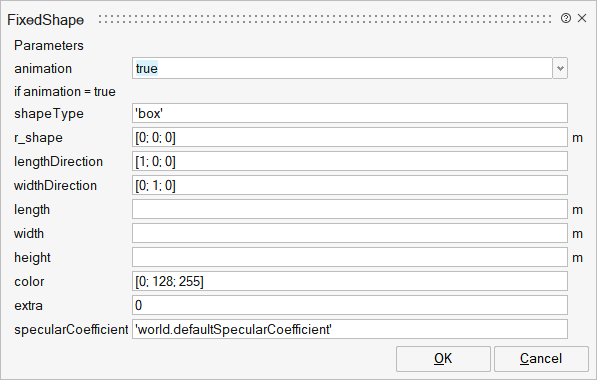The image size is (597, 380).
Task: Click the empty width field
Action: pos(350,233)
